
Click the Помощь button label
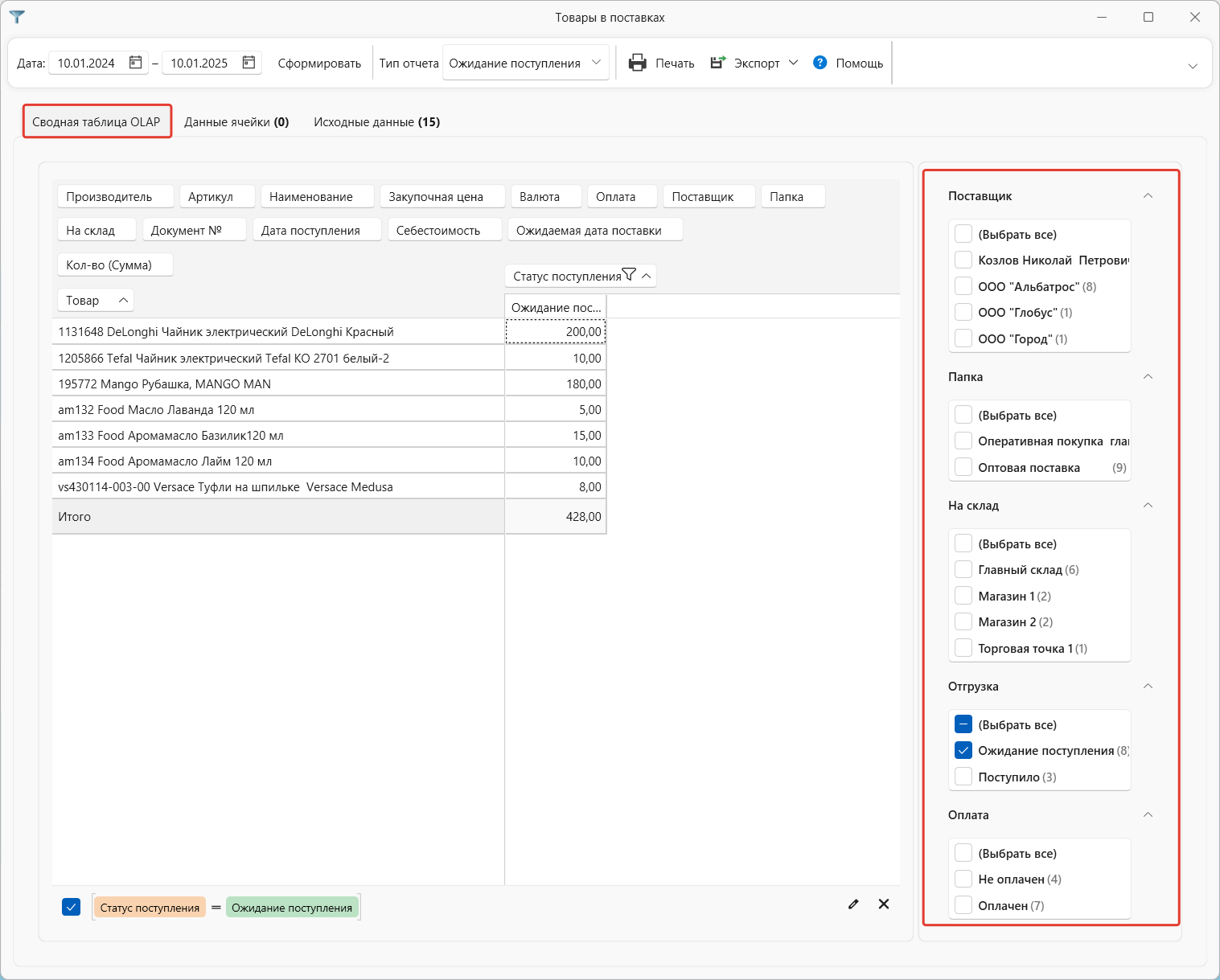pyautogui.click(x=860, y=63)
